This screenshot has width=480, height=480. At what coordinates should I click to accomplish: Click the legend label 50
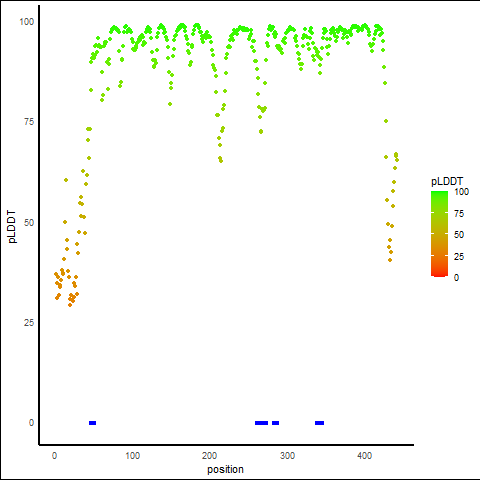pyautogui.click(x=459, y=235)
